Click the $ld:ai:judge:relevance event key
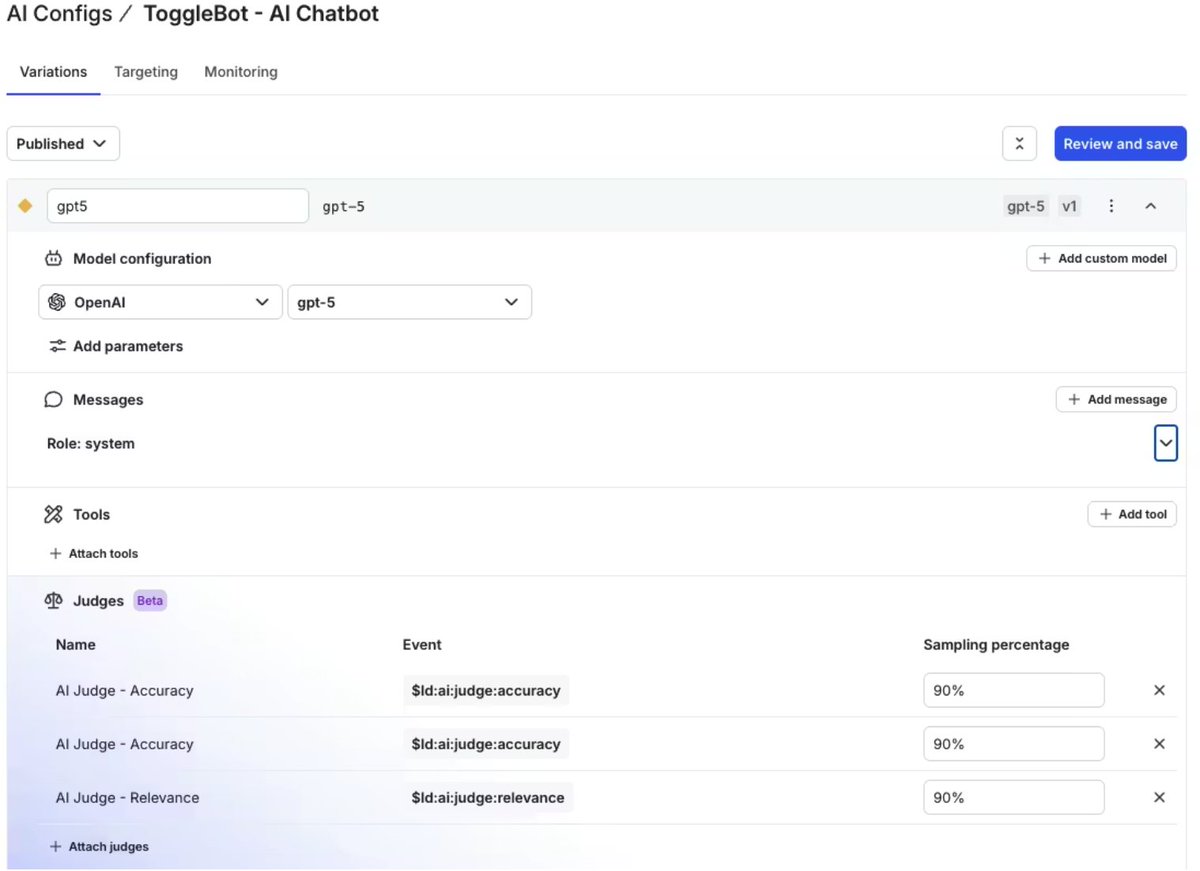Image resolution: width=1200 pixels, height=871 pixels. coord(488,798)
